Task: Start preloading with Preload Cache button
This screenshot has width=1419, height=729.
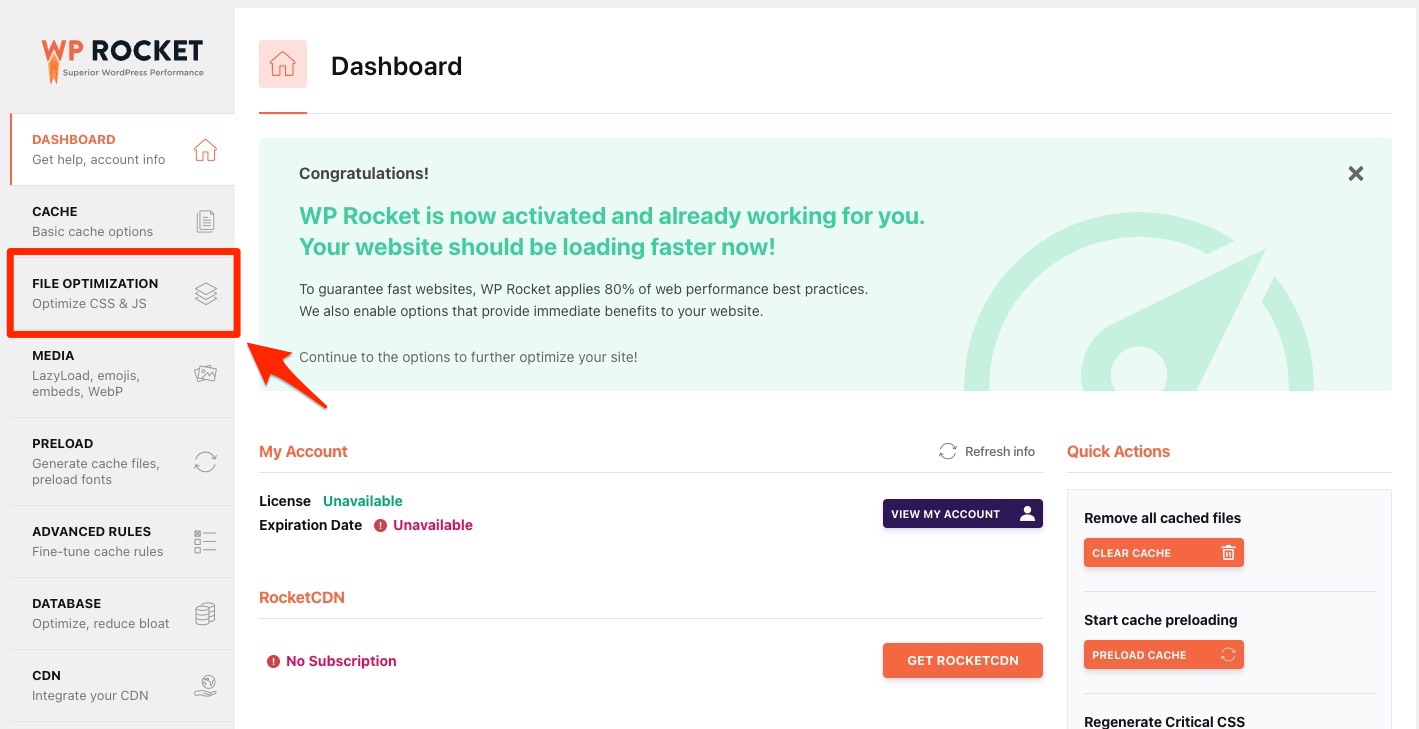Action: 1163,655
